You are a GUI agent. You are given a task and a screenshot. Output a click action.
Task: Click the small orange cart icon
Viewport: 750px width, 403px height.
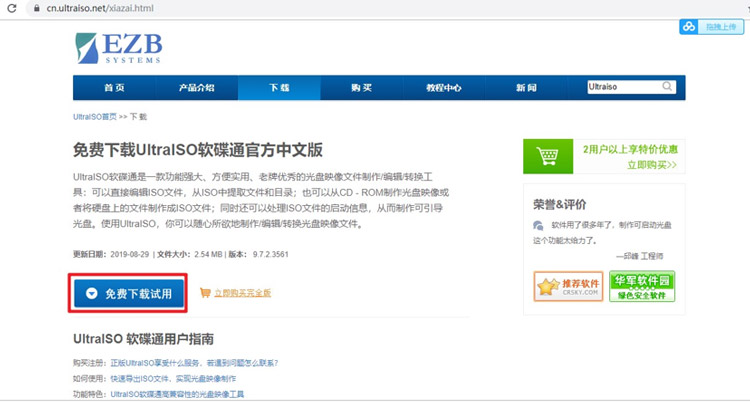tap(205, 293)
